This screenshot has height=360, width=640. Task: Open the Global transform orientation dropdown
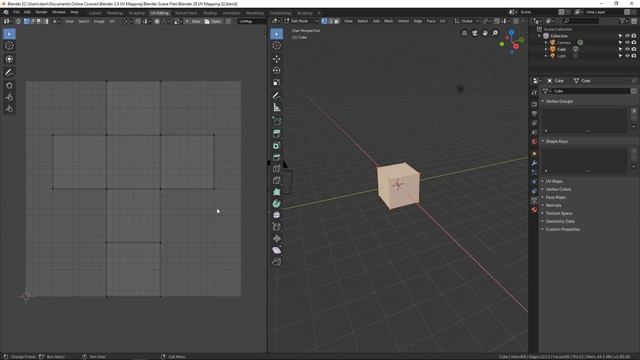467,21
